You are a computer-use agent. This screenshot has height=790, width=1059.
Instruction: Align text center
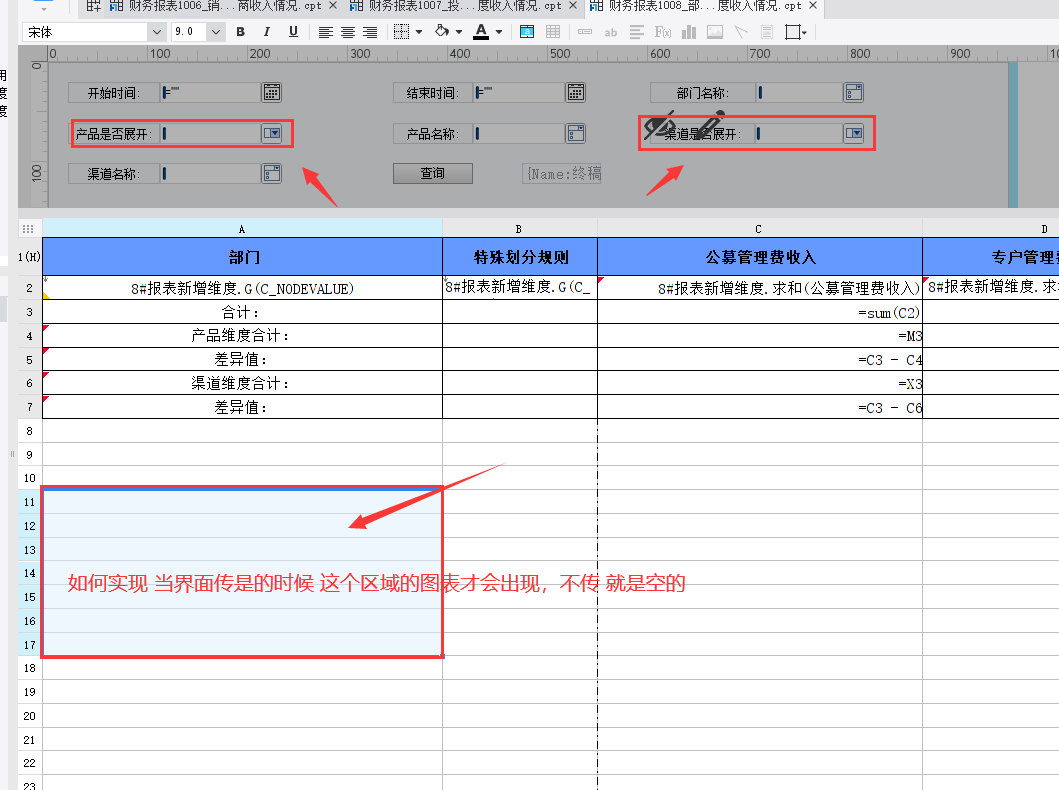point(348,32)
